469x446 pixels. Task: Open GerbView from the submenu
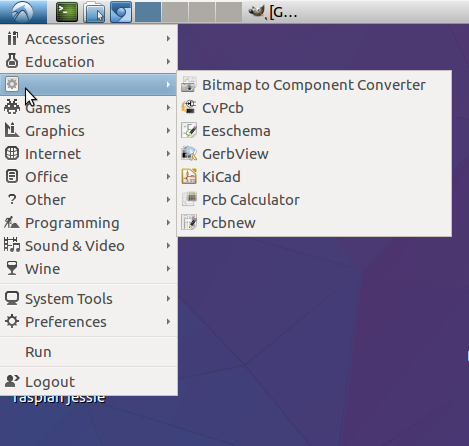pos(314,154)
